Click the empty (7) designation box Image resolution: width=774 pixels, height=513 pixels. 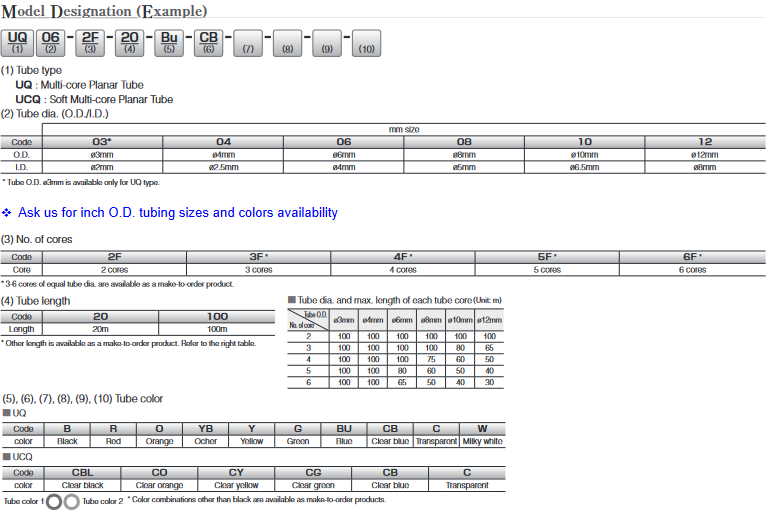pyautogui.click(x=248, y=43)
